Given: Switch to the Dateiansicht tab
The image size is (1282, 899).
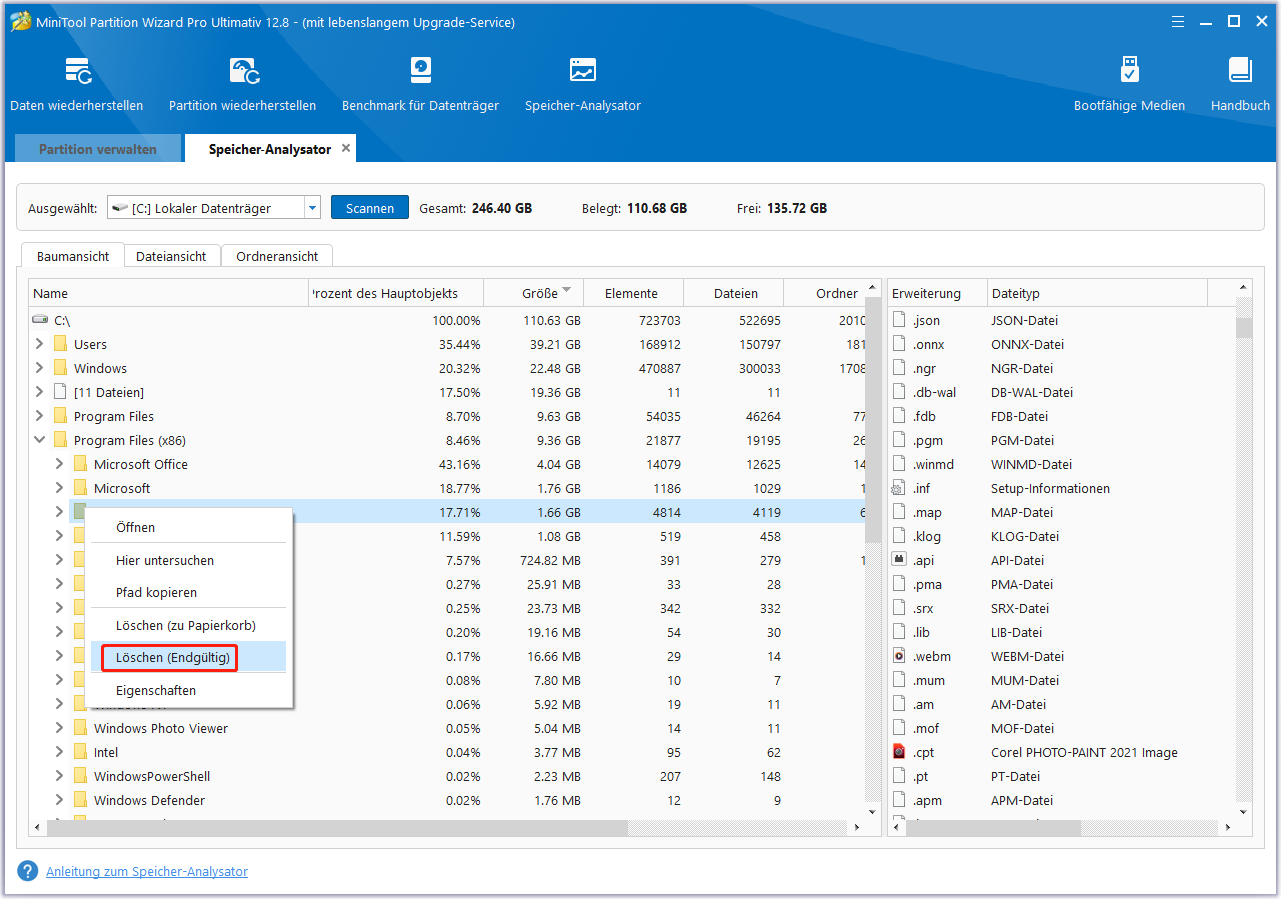Looking at the screenshot, I should click(171, 256).
